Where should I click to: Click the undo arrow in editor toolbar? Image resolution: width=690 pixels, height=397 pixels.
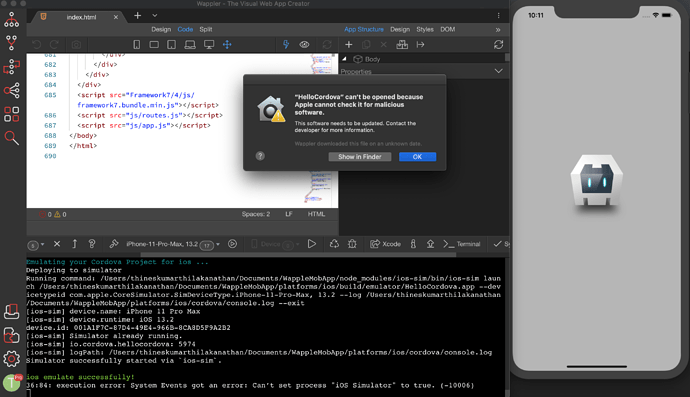pyautogui.click(x=37, y=44)
